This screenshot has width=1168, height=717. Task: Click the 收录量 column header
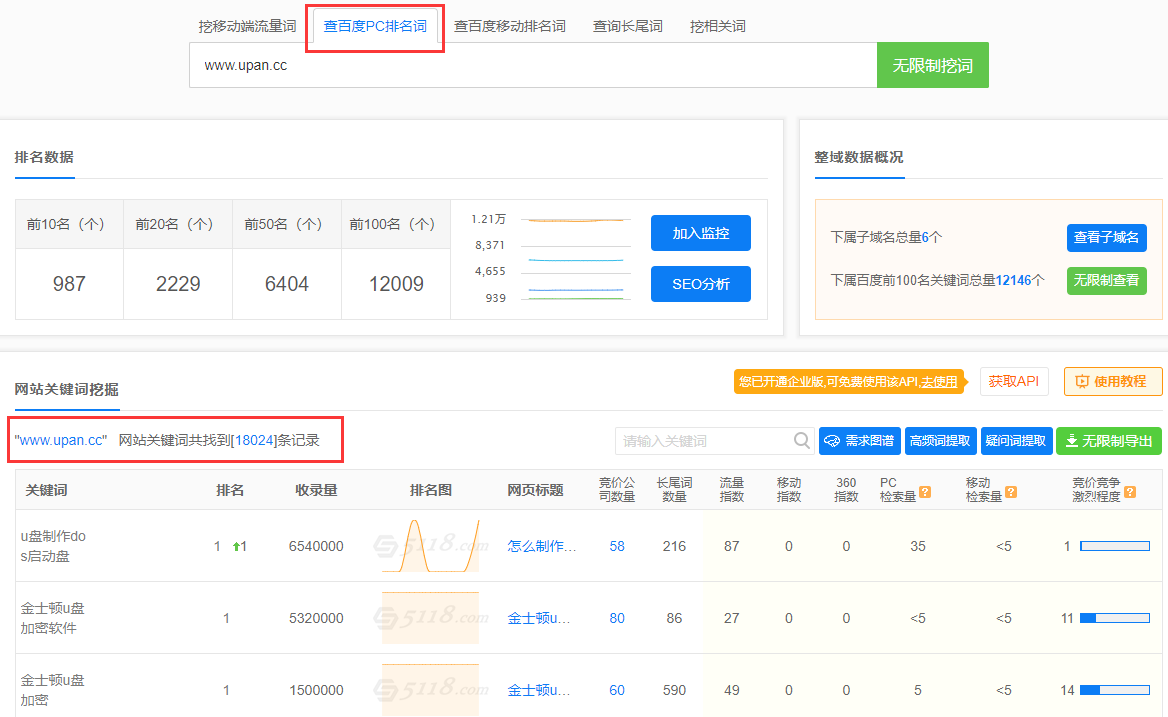[317, 490]
